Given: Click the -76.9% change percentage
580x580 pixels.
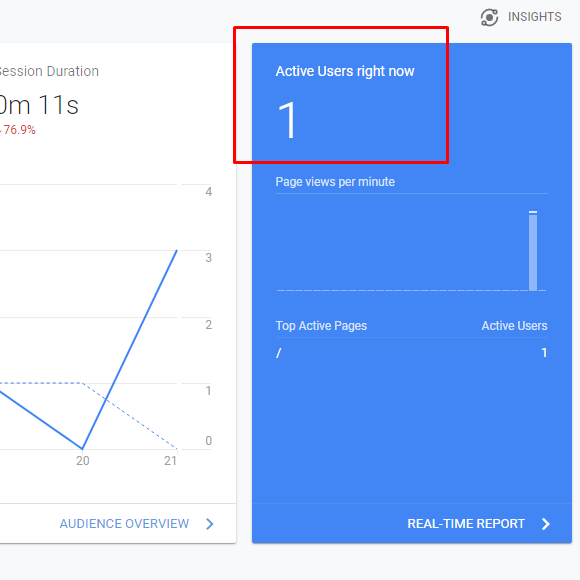Looking at the screenshot, I should [x=18, y=130].
